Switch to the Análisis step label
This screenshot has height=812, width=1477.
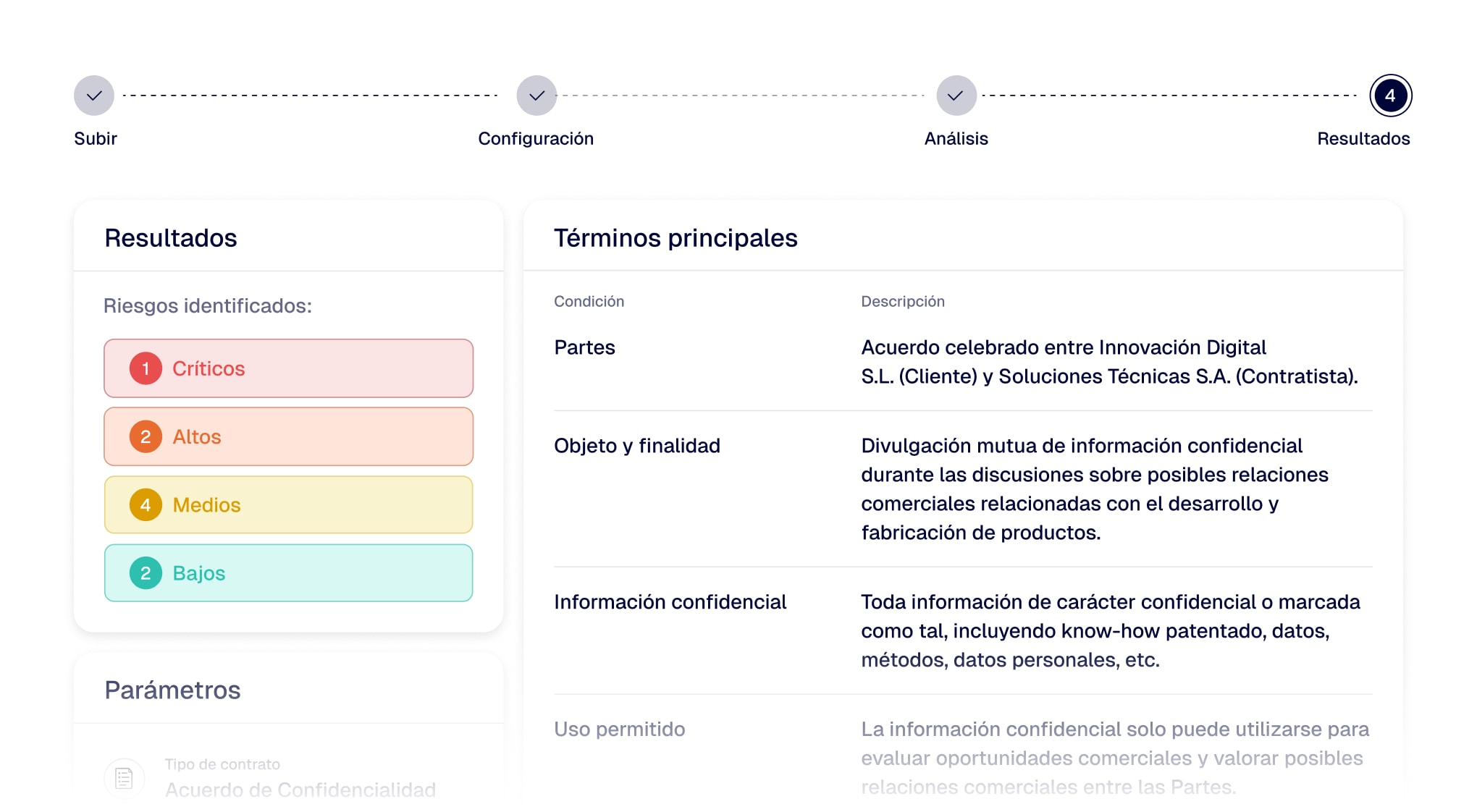point(956,138)
